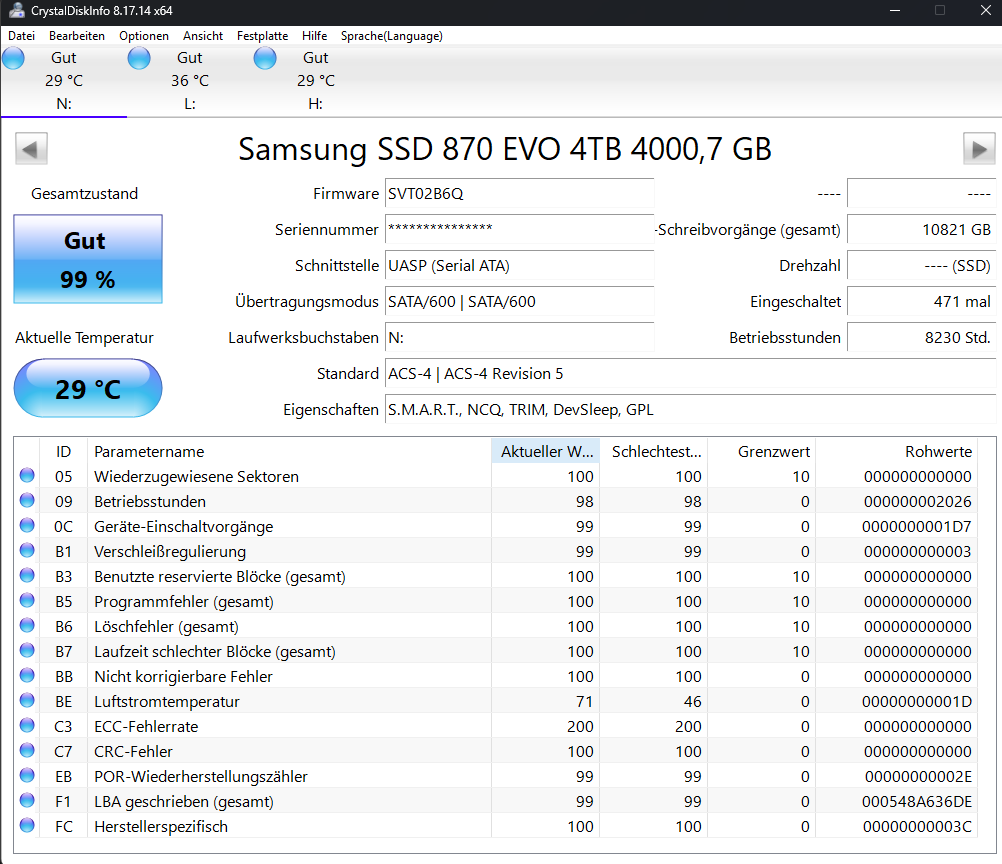Click status orb for attribute B6

(27, 625)
